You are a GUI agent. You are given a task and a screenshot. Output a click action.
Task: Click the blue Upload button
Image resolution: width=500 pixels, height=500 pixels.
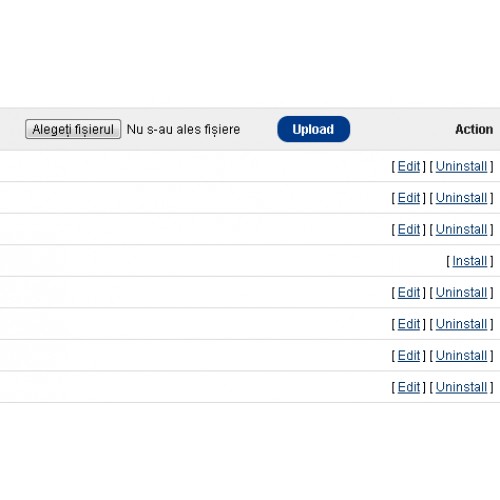click(313, 129)
